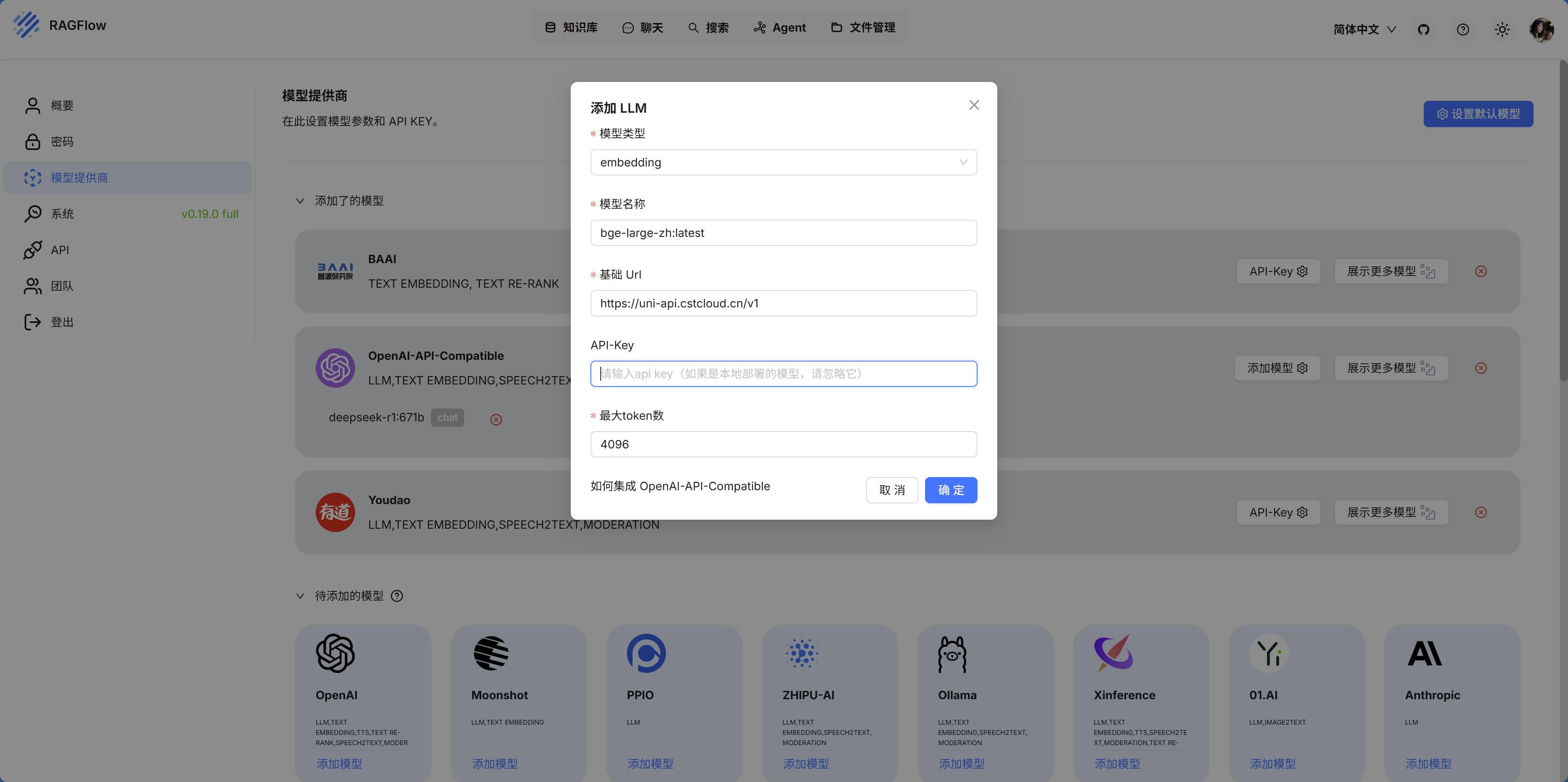Open 如何集成 OpenAI-API-Compatible link

[680, 486]
